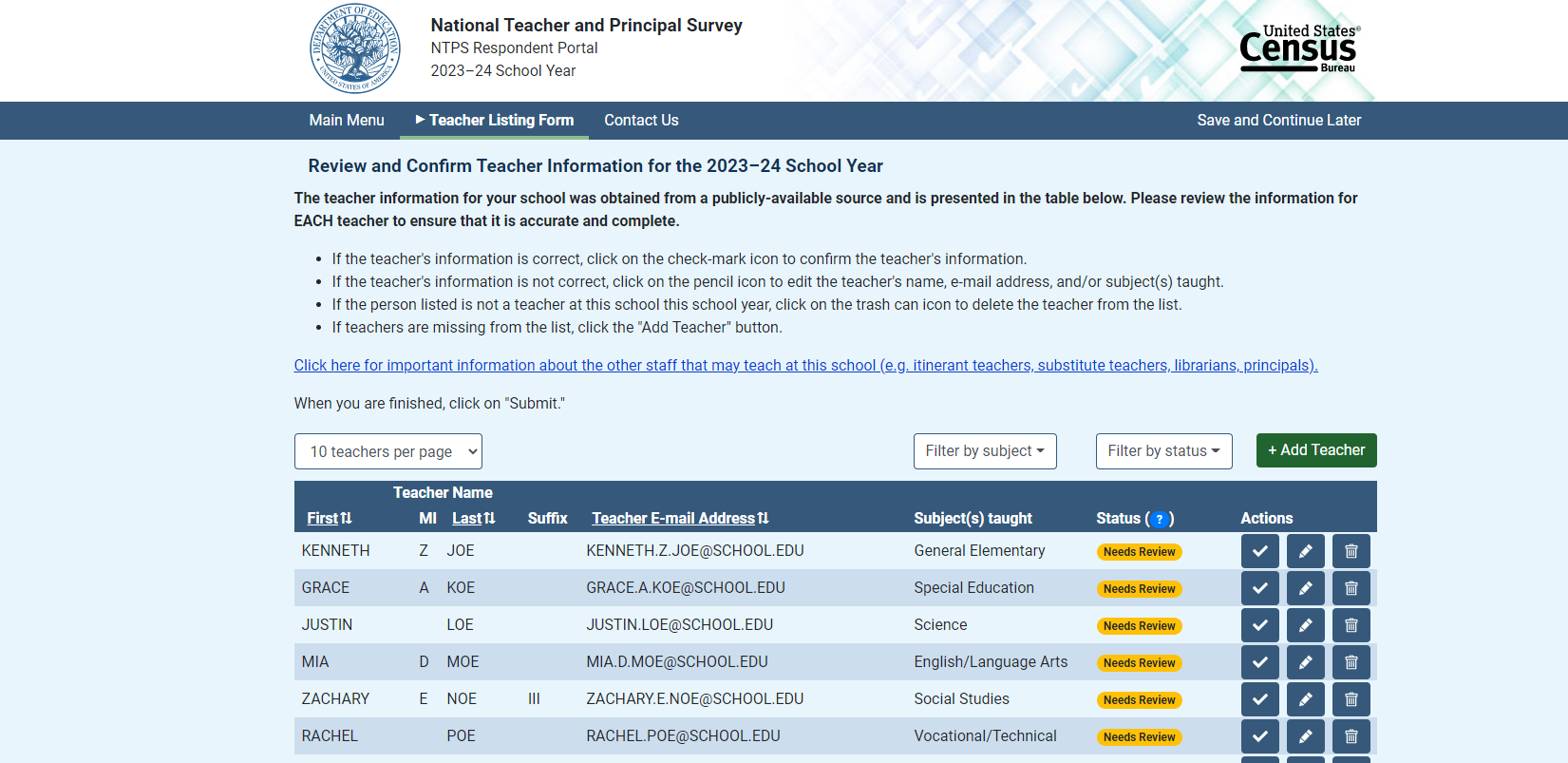Confirm Rachel Poe's information with check-mark
The image size is (1568, 763).
pyautogui.click(x=1259, y=736)
